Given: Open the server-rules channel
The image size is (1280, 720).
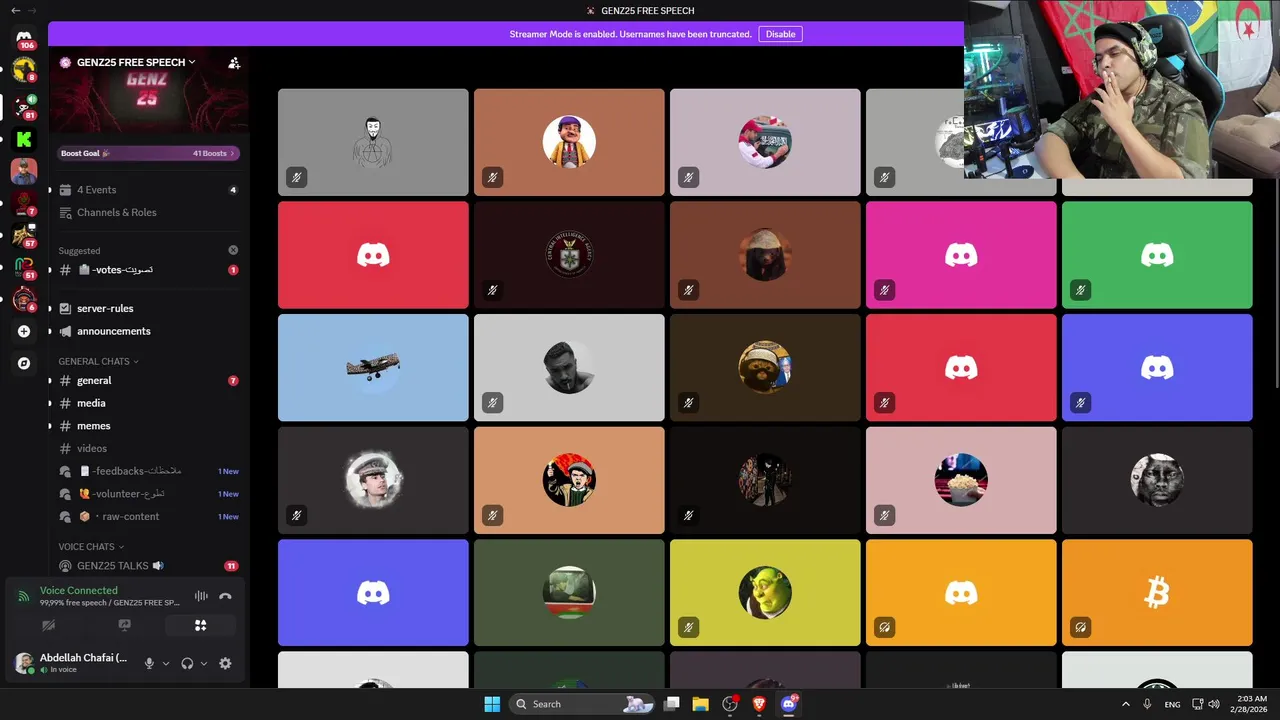Looking at the screenshot, I should (x=148, y=308).
